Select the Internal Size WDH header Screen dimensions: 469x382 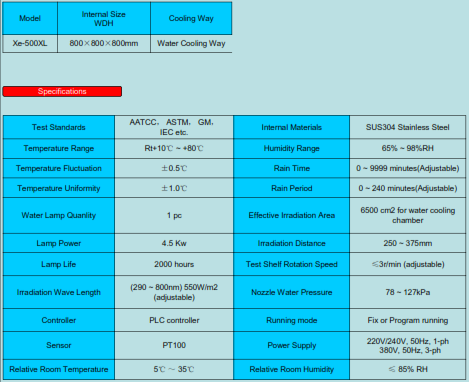104,18
